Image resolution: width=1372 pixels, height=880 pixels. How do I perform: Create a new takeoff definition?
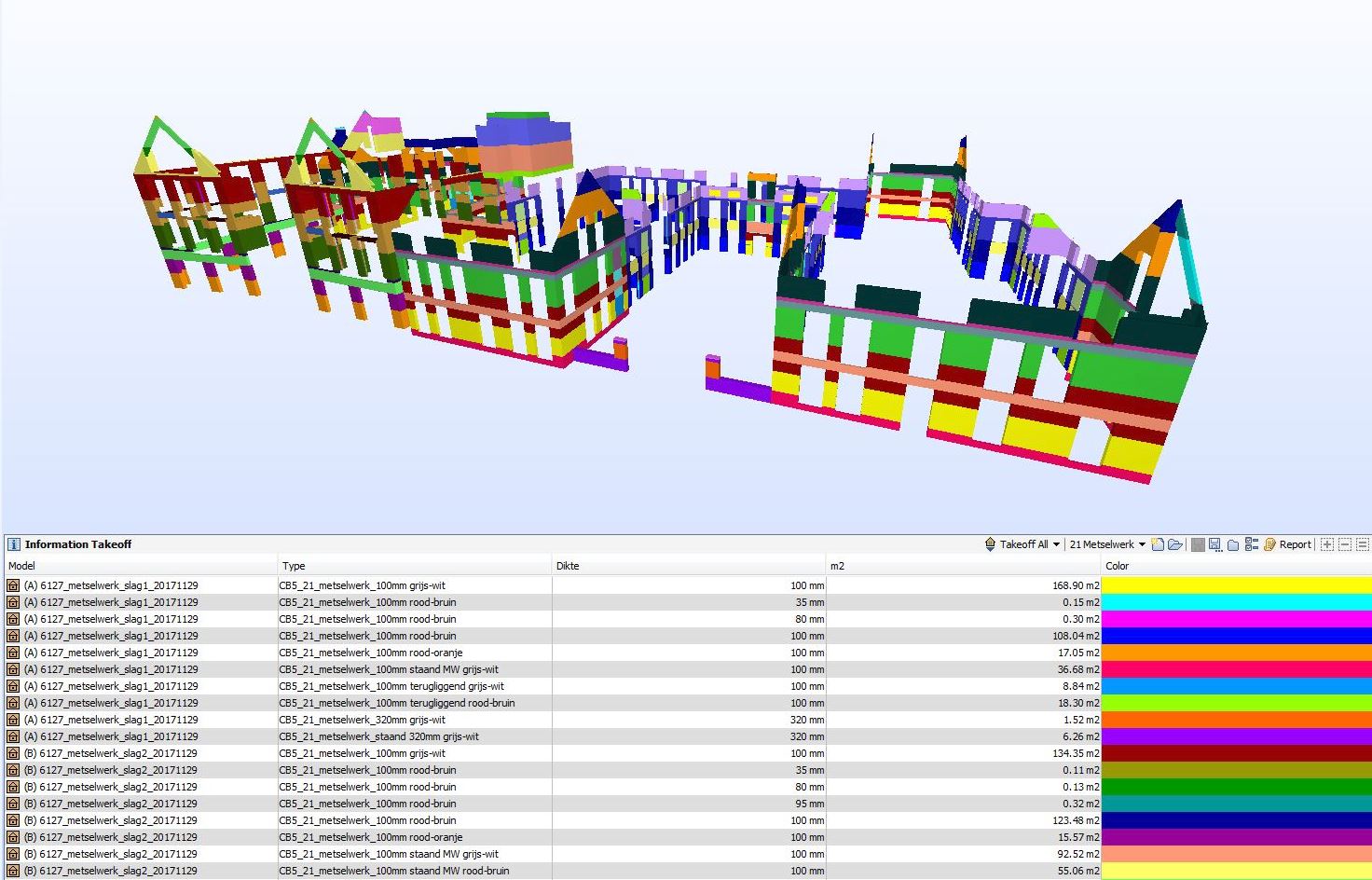point(1158,544)
